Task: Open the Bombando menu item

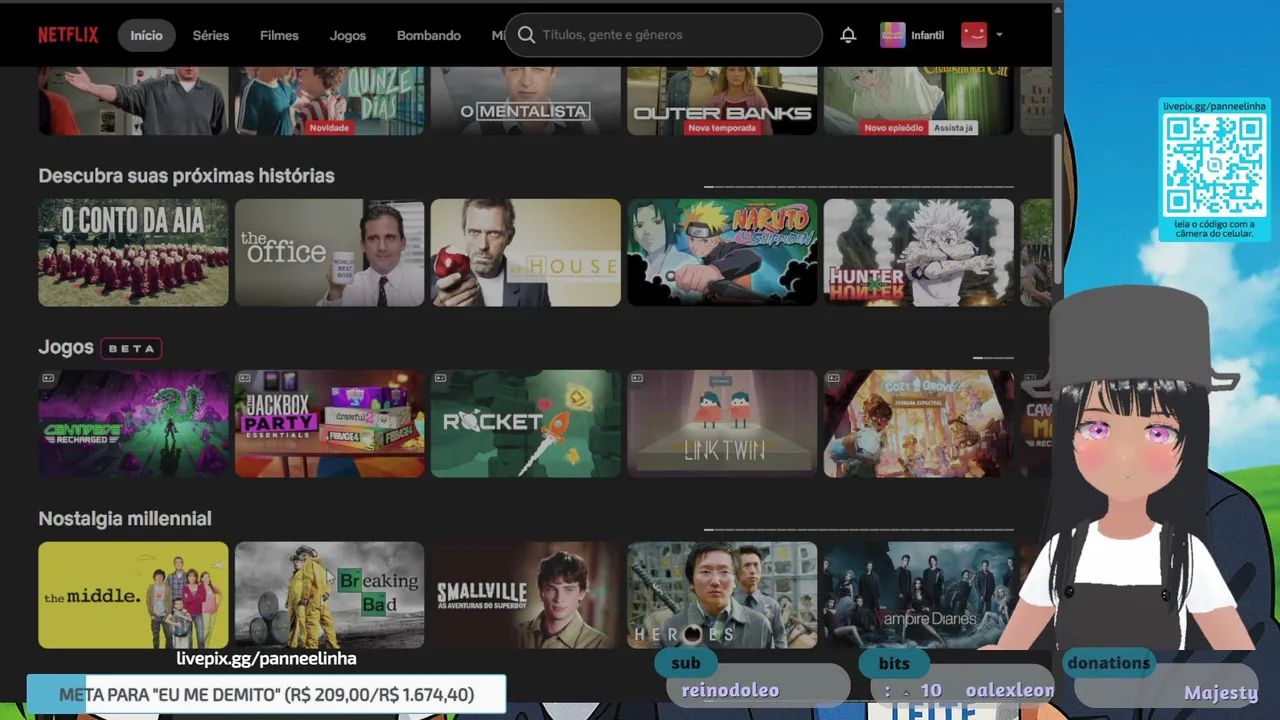Action: click(x=429, y=35)
